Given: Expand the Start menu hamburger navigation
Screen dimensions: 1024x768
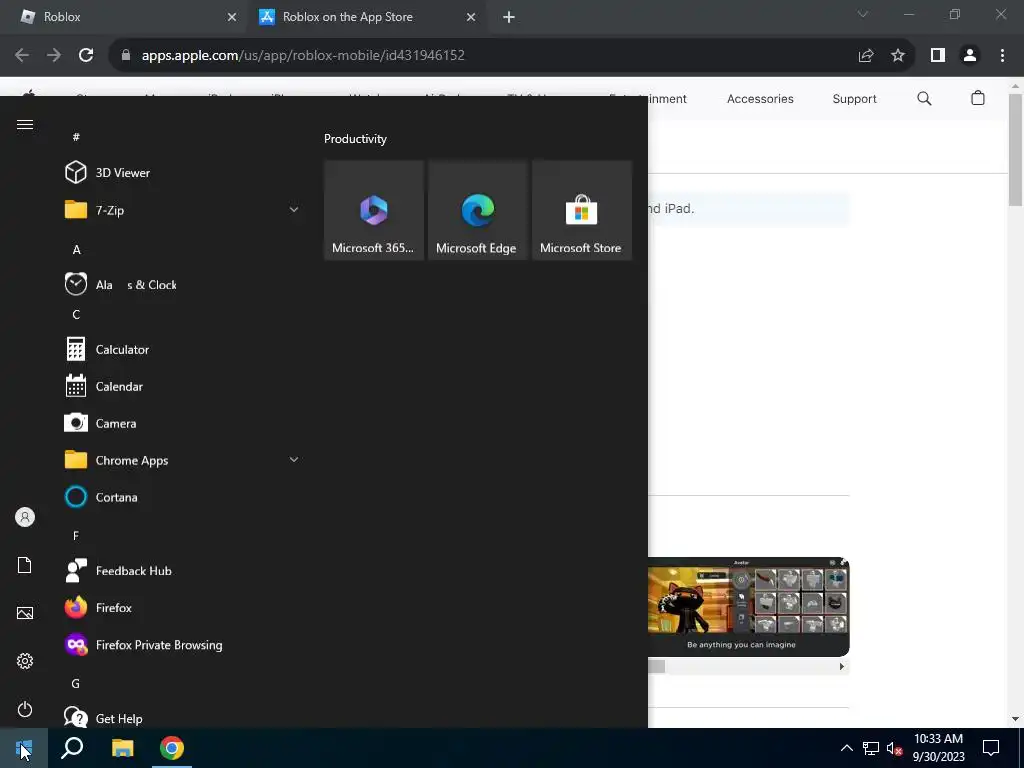Looking at the screenshot, I should coord(25,124).
